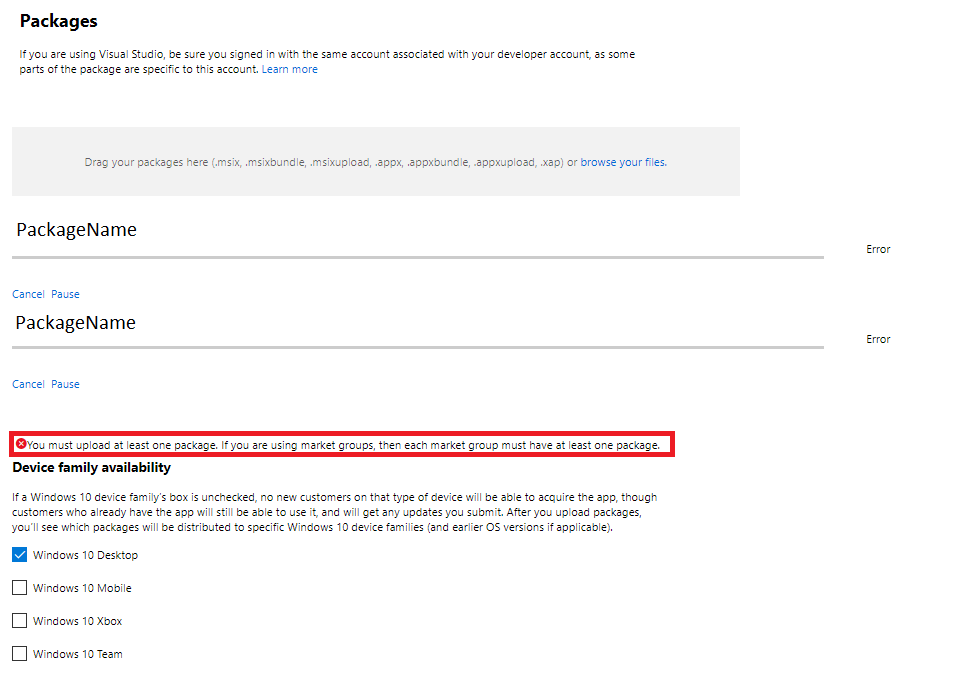
Task: Click the Device family availability heading
Action: pyautogui.click(x=91, y=467)
